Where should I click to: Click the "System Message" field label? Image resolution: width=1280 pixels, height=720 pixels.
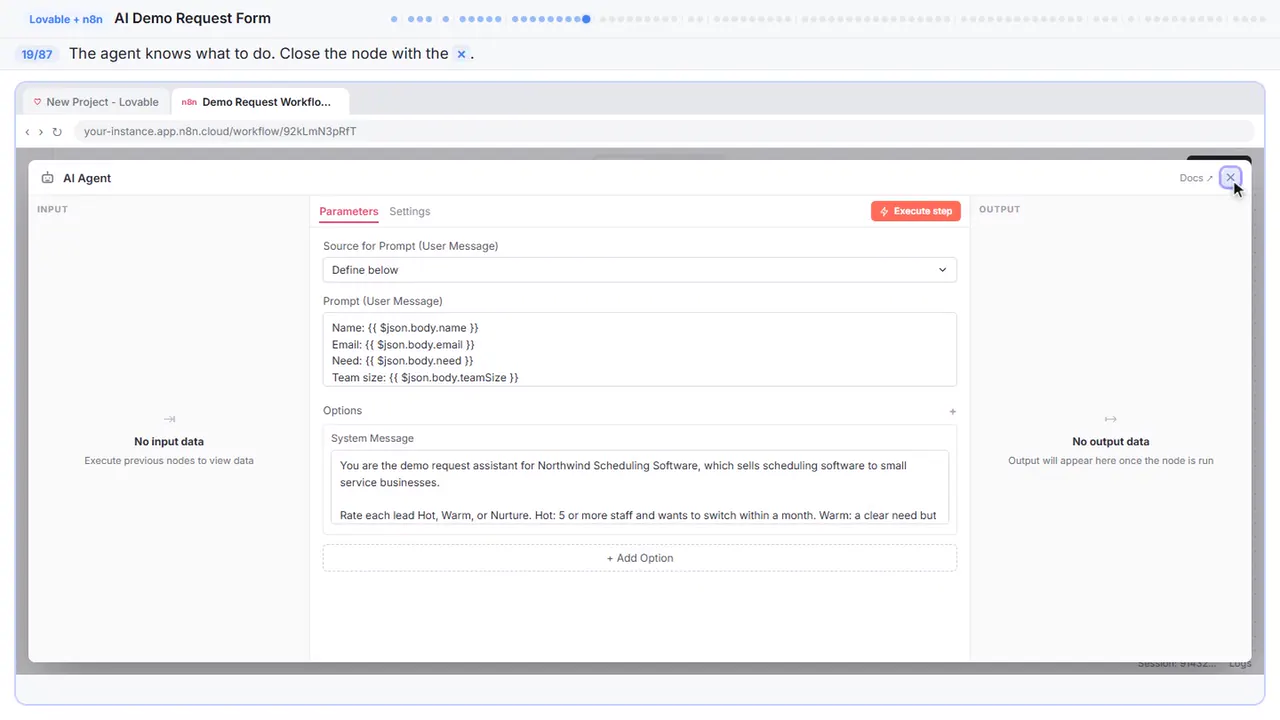pyautogui.click(x=372, y=438)
